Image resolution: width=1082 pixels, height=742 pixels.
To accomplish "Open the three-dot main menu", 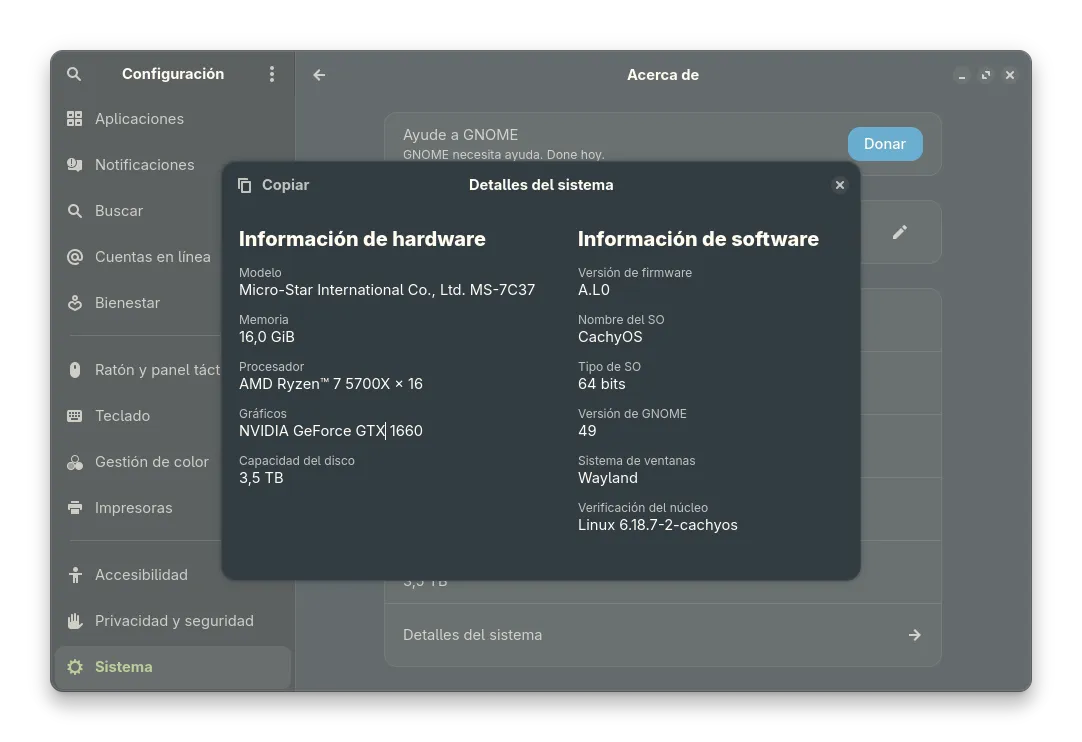I will point(271,74).
